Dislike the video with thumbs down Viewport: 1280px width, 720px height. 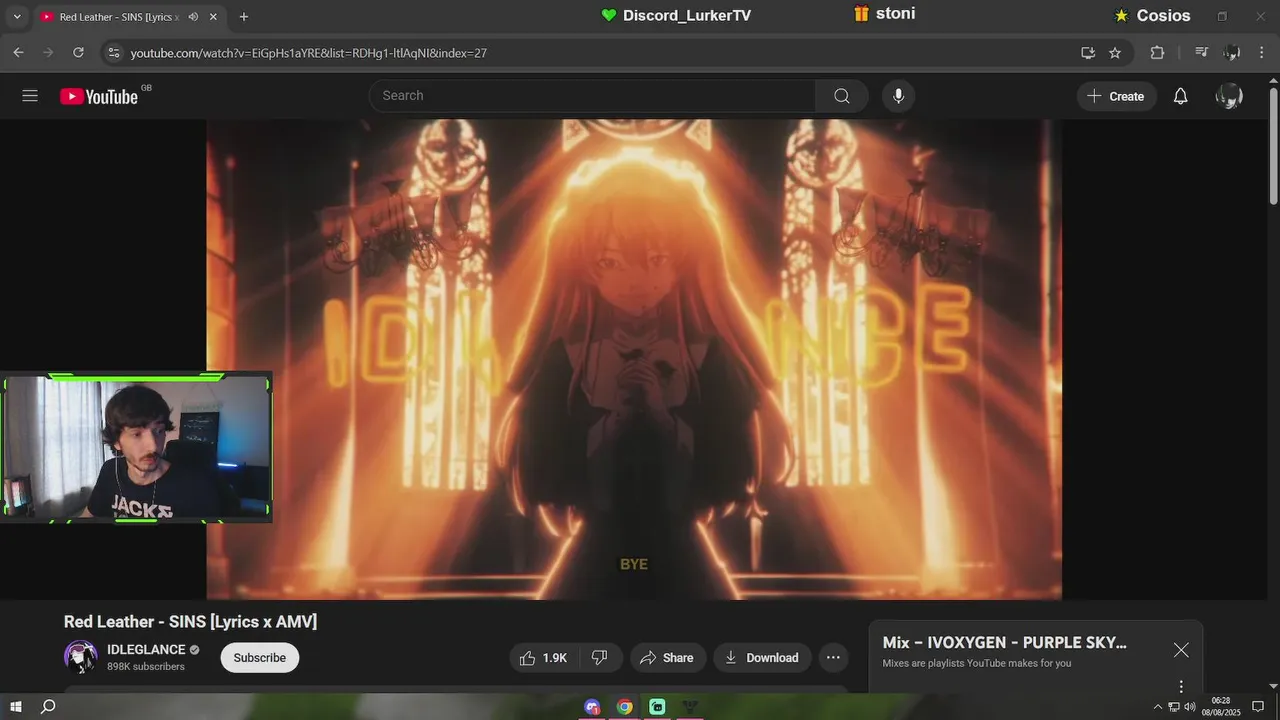[x=600, y=657]
